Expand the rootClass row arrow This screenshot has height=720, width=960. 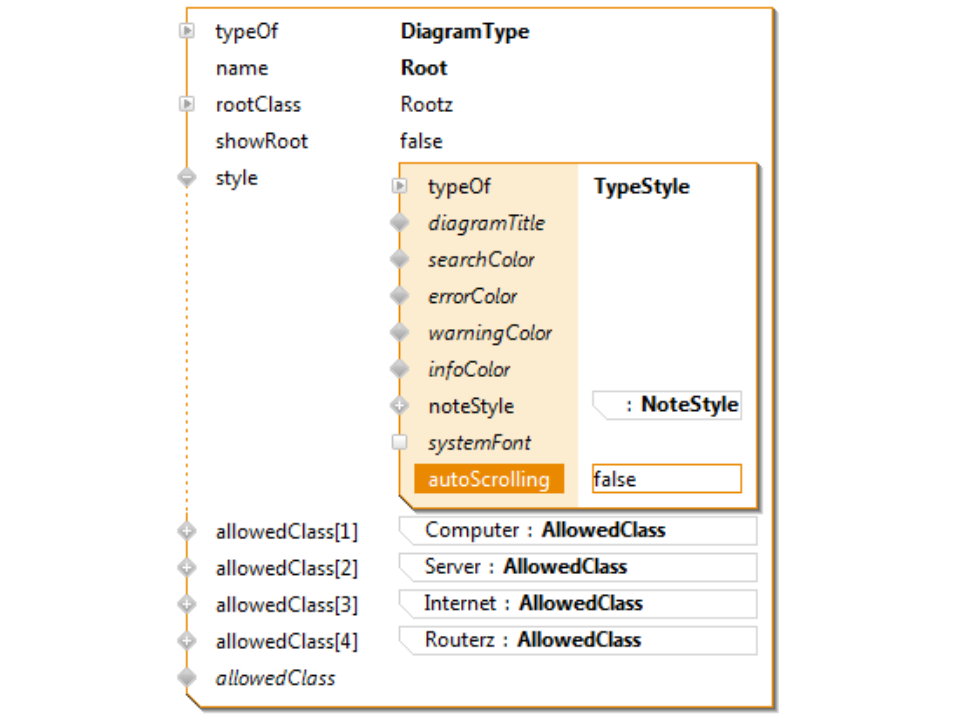tap(186, 104)
